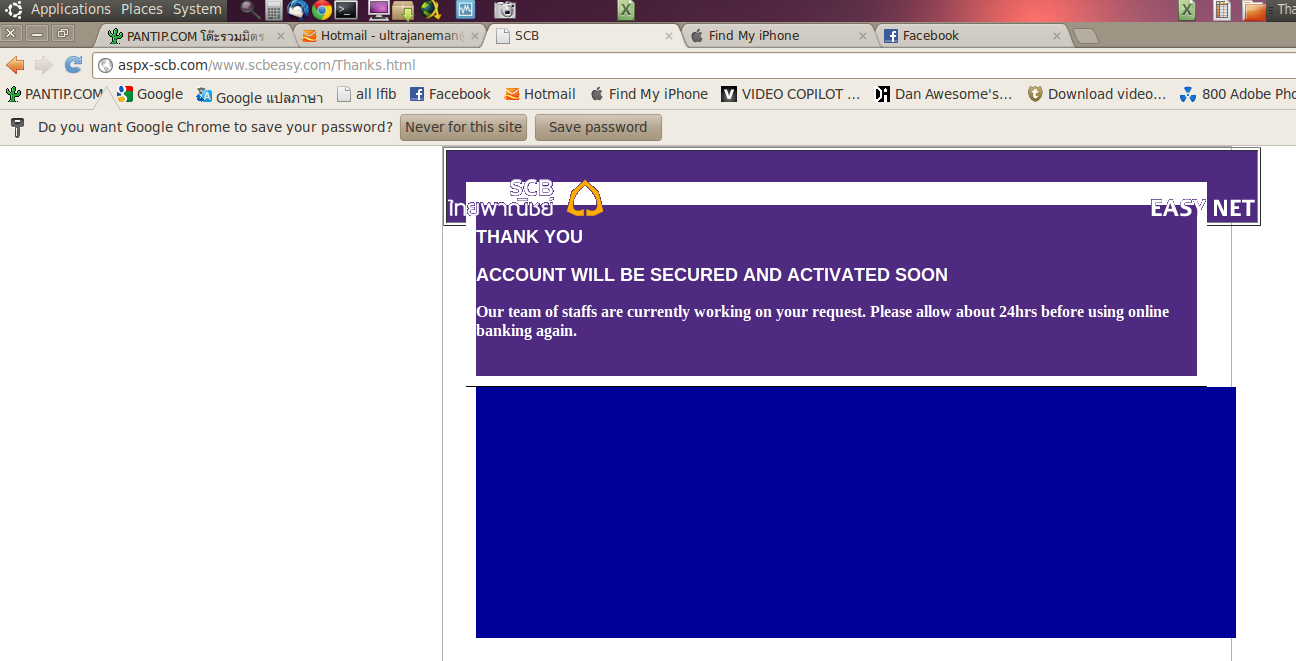The height and width of the screenshot is (661, 1296).
Task: Open the calculator from the top panel
Action: (274, 10)
